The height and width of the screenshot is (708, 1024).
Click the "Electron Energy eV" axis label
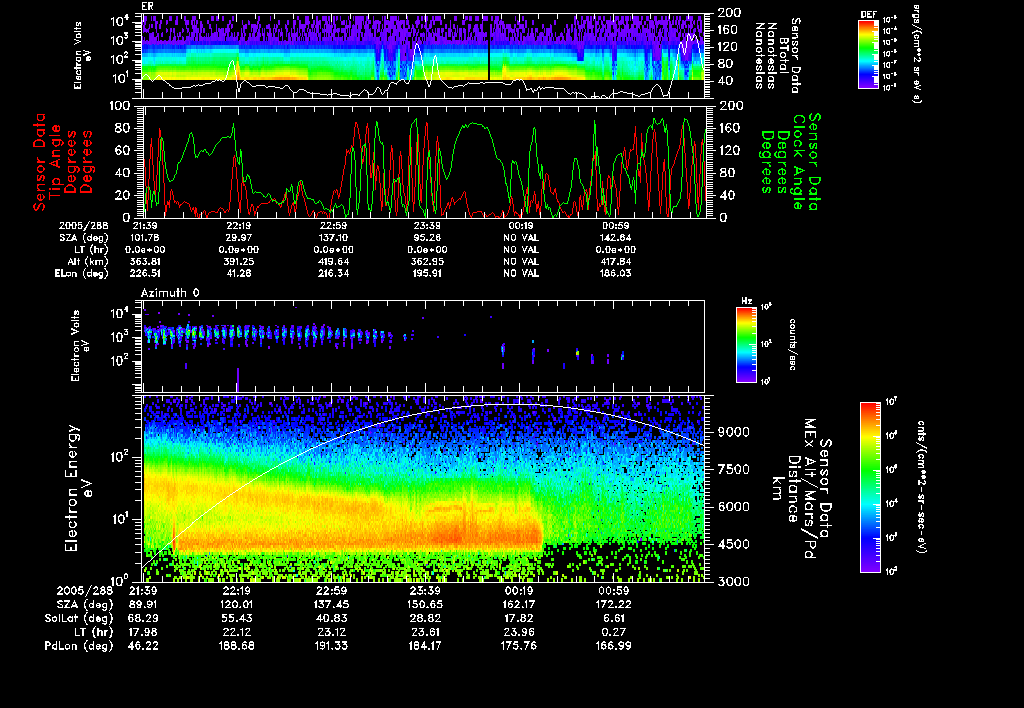(78, 488)
